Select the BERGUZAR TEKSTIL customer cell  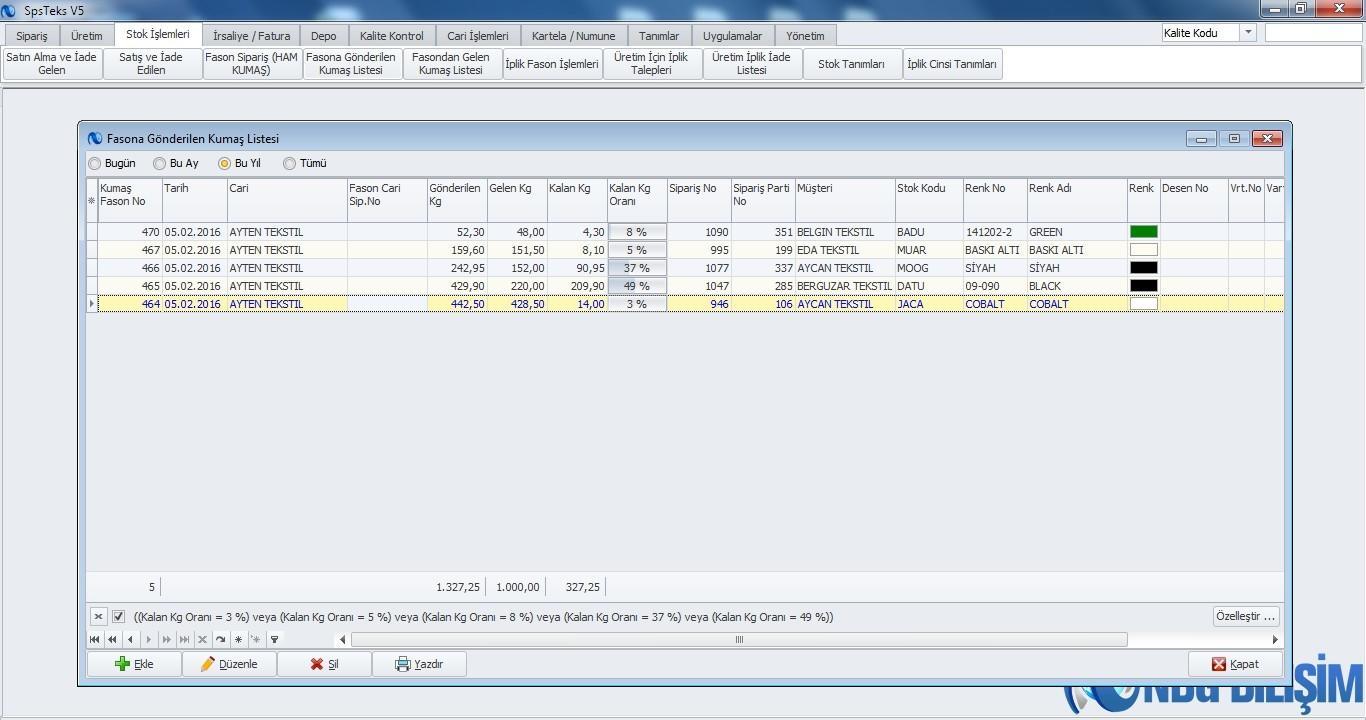click(845, 286)
